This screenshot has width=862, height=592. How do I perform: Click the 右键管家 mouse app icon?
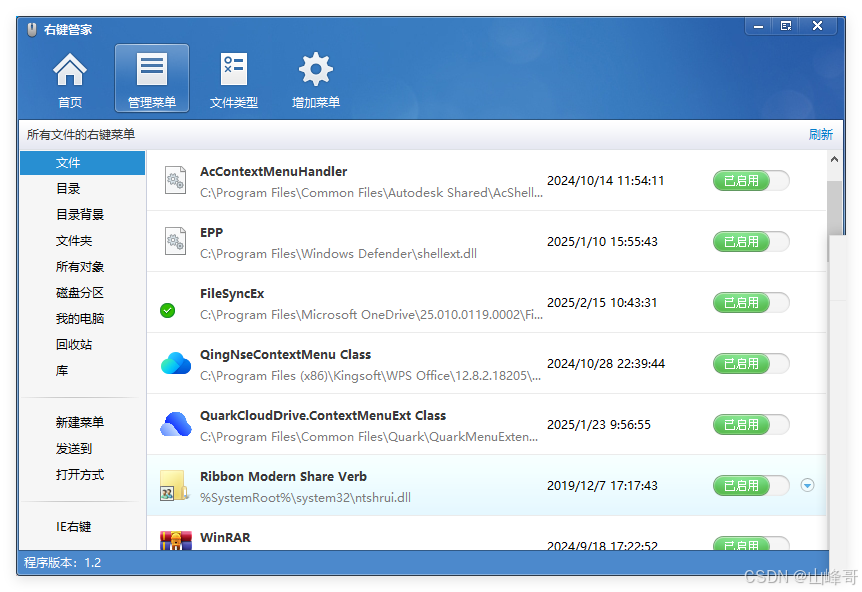tap(32, 29)
